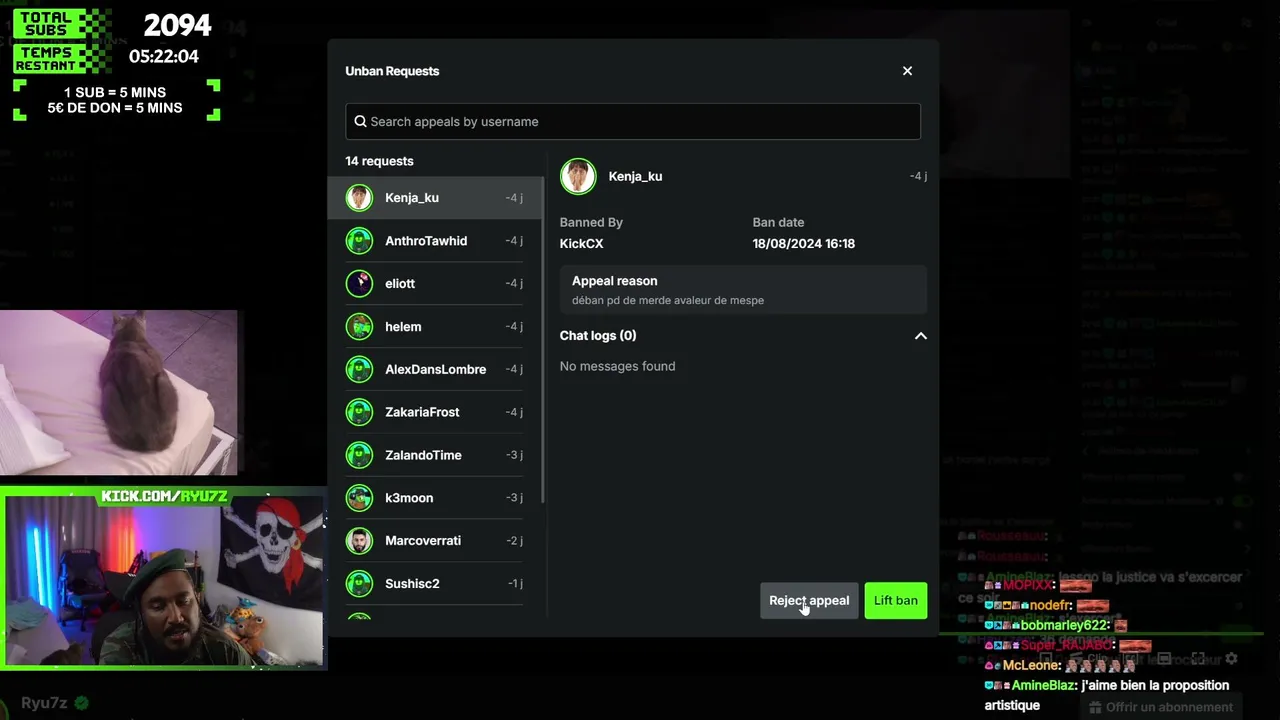Click the "Unban Requests" dialog title
Viewport: 1280px width, 720px height.
[392, 71]
